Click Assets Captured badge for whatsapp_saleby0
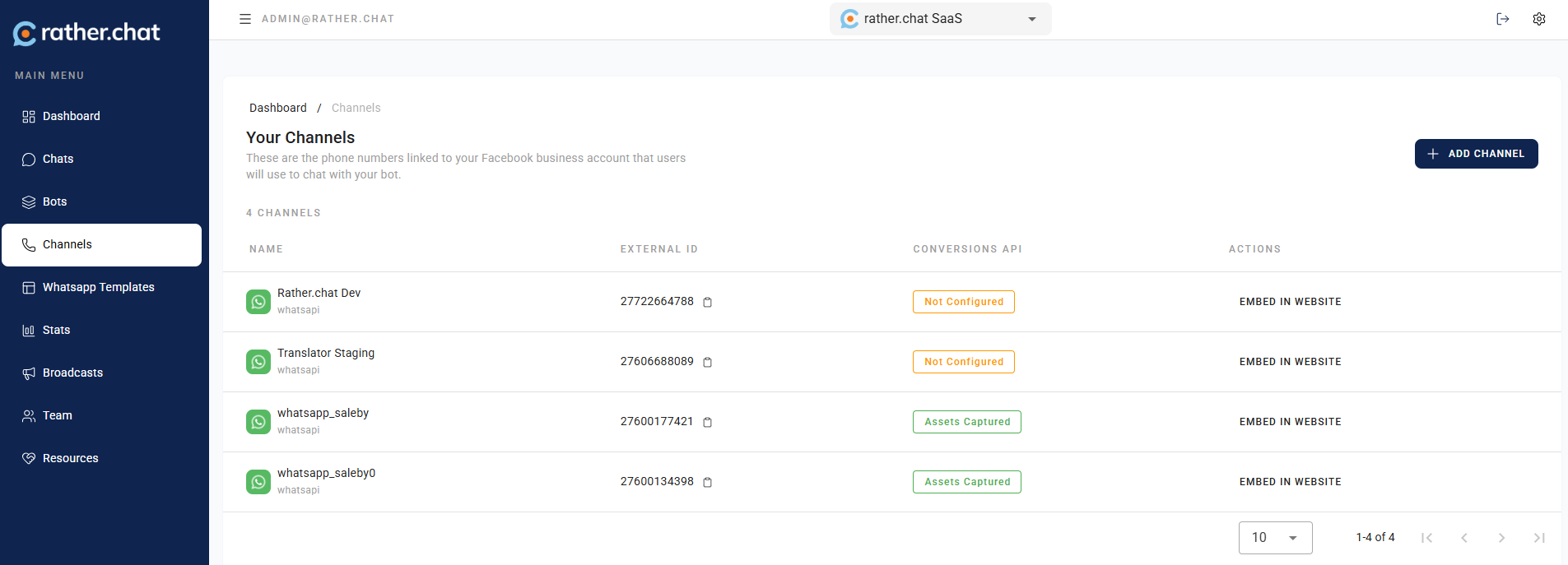The width and height of the screenshot is (1568, 565). 967,482
